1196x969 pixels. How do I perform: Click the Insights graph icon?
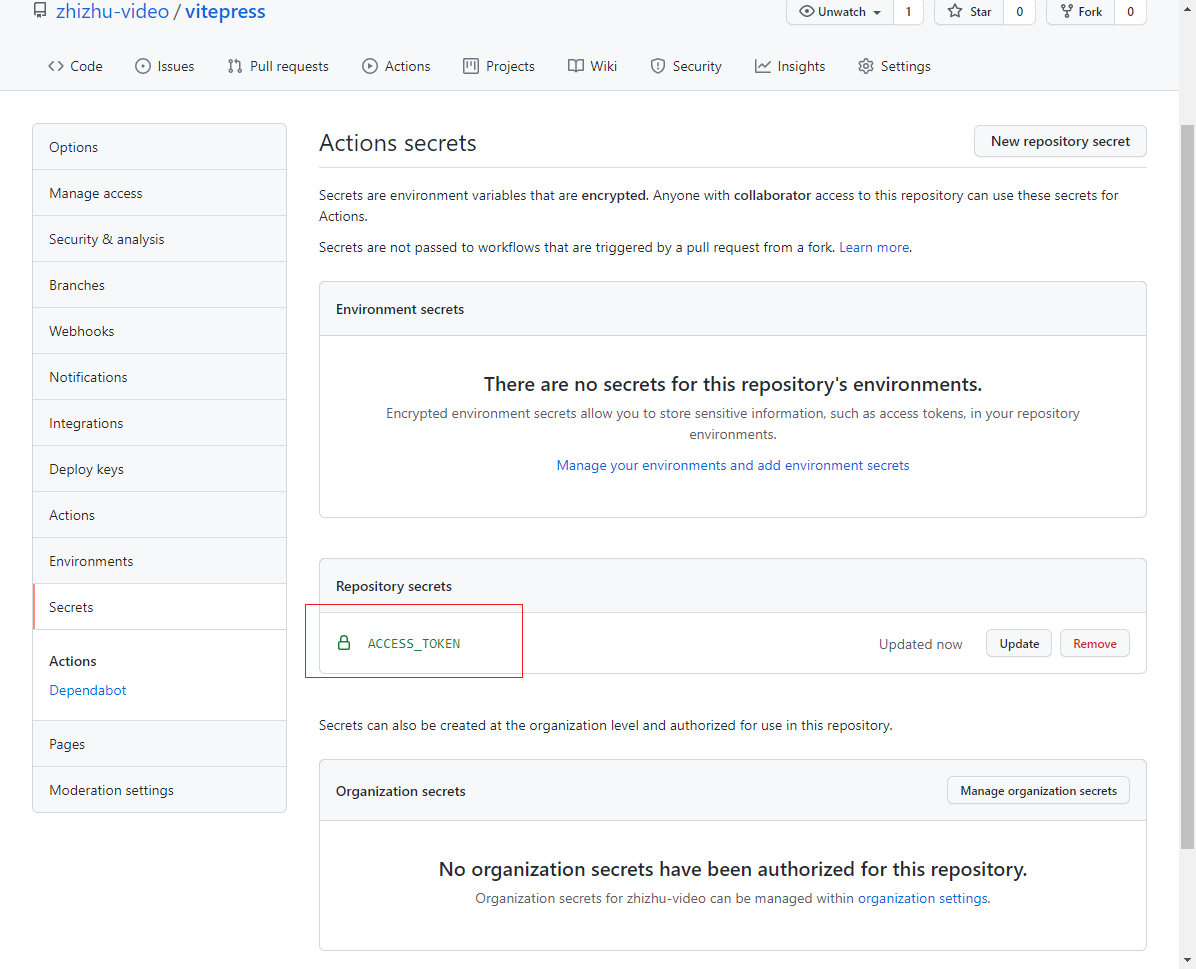[x=763, y=66]
